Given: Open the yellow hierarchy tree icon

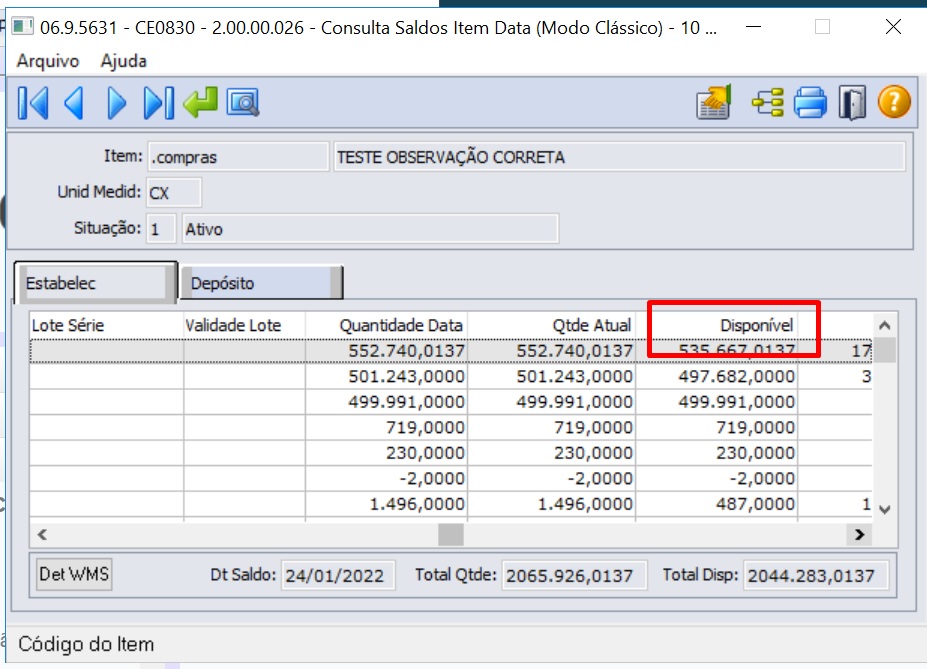Looking at the screenshot, I should click(767, 103).
